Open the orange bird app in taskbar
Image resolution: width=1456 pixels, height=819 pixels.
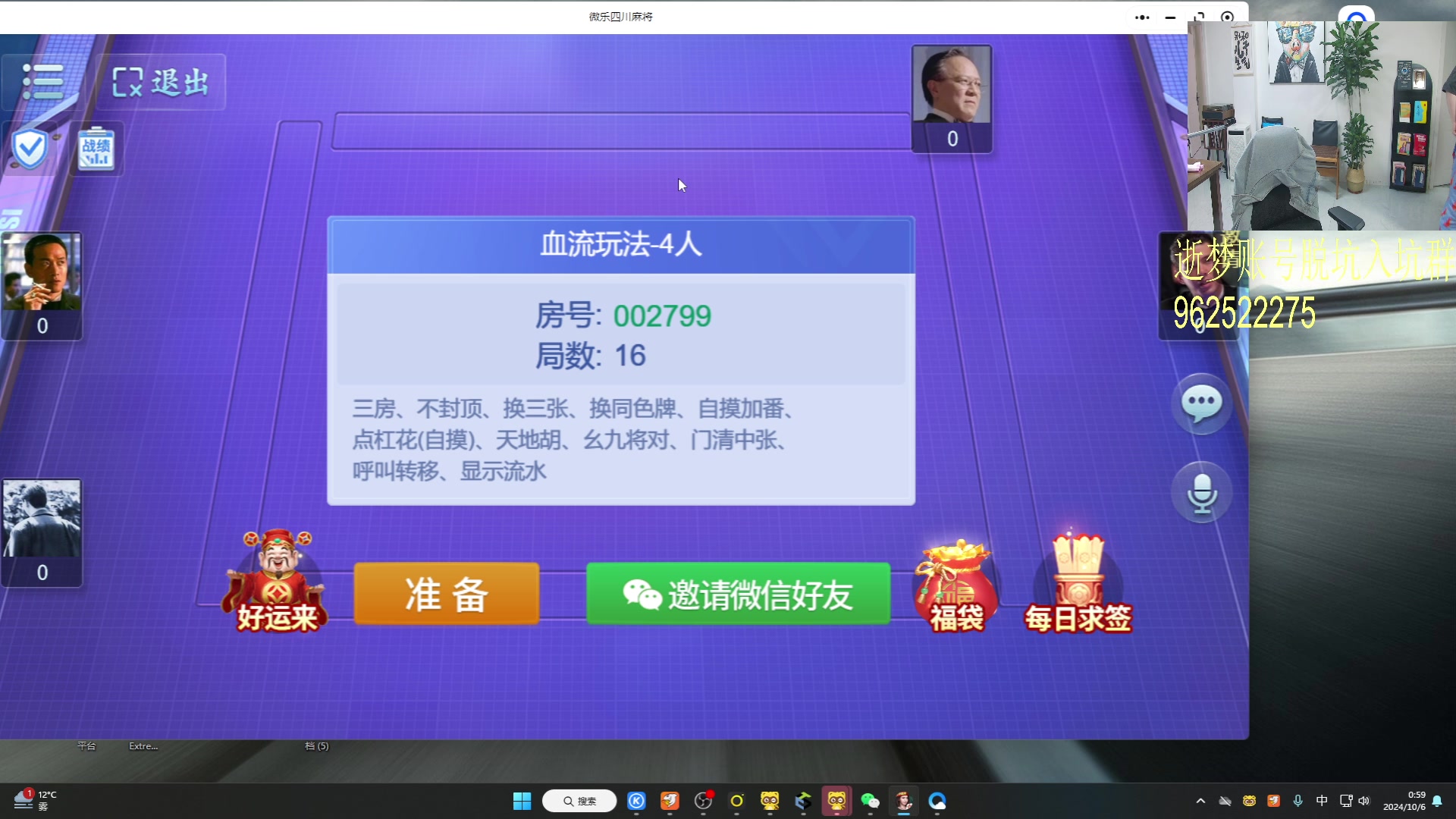[670, 801]
